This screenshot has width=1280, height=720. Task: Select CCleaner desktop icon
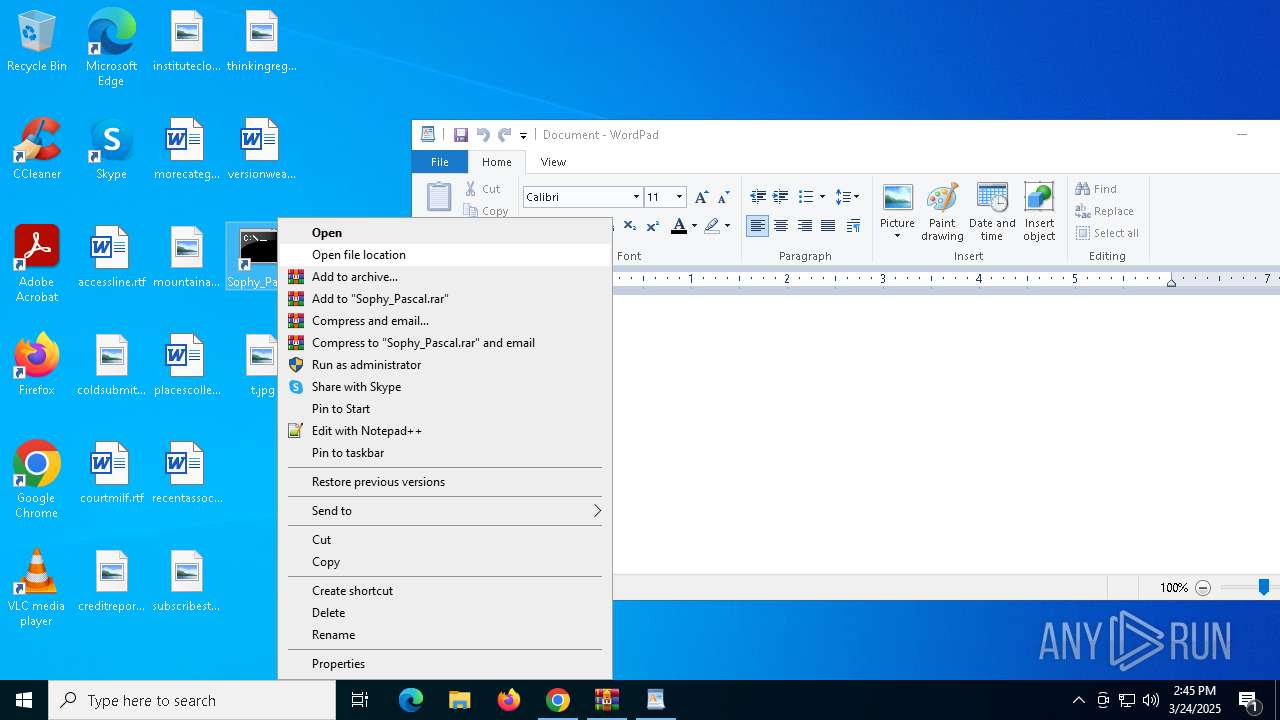click(37, 150)
